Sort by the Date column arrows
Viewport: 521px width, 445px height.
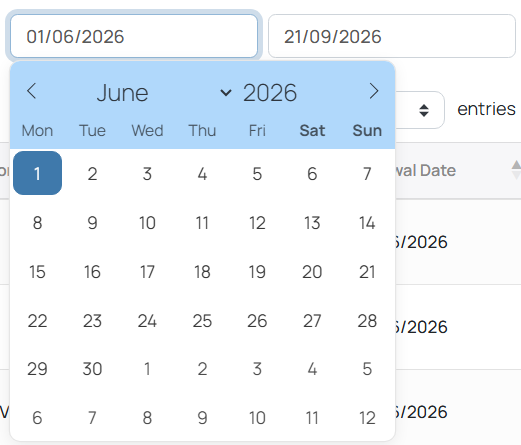[x=516, y=170]
